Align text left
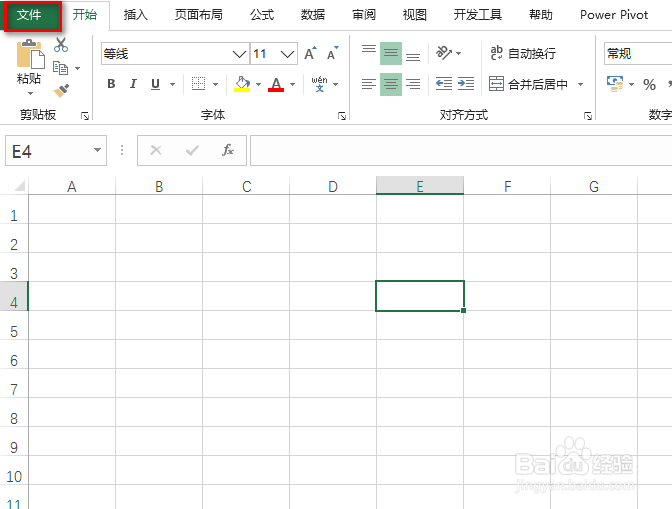 click(x=369, y=84)
